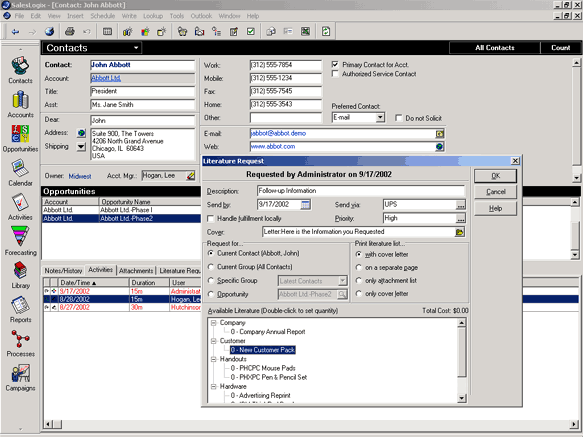The image size is (583, 437).
Task: Toggle Primary Contact for Acct. checkbox
Action: [x=335, y=64]
